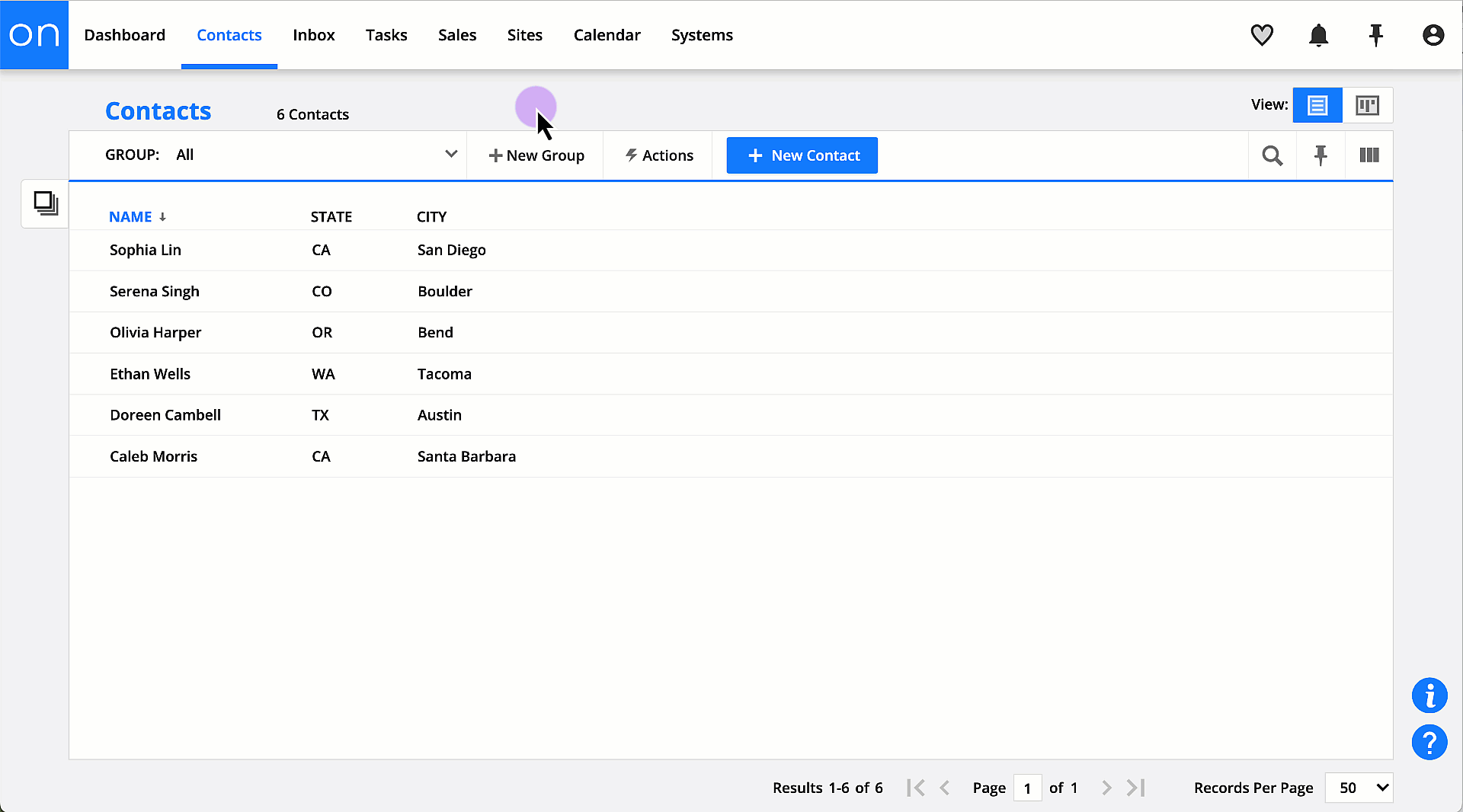This screenshot has height=812, width=1463.
Task: Open the Calendar tab
Action: 607,35
